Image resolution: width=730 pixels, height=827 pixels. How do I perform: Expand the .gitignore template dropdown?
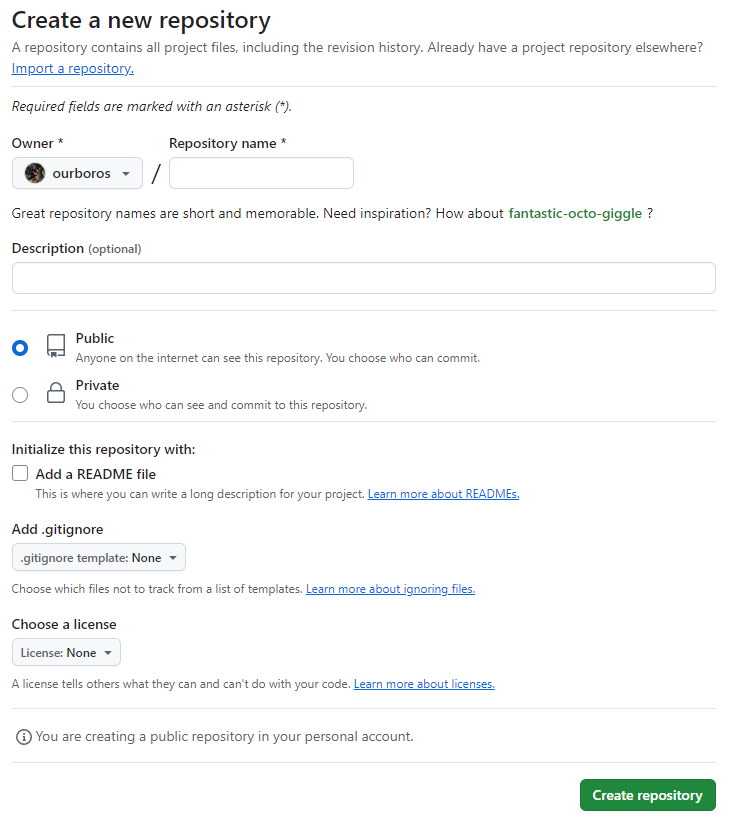[99, 557]
